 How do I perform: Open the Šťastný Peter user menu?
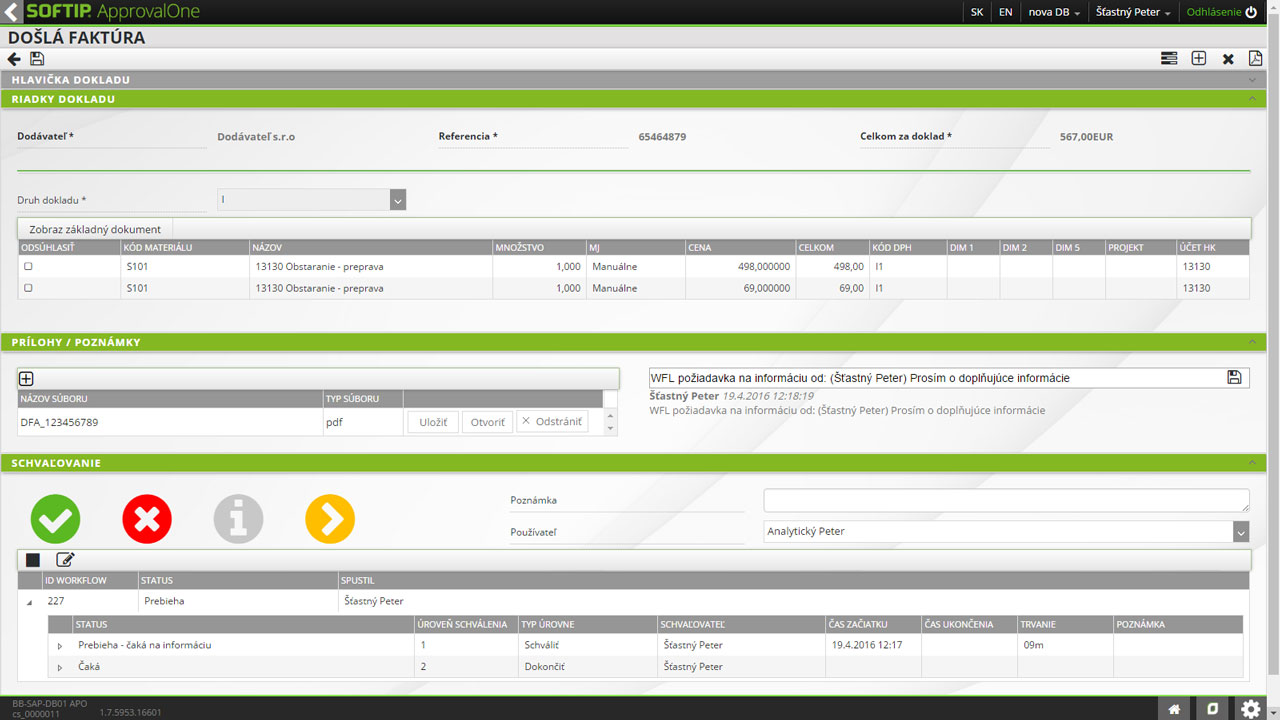(1132, 12)
